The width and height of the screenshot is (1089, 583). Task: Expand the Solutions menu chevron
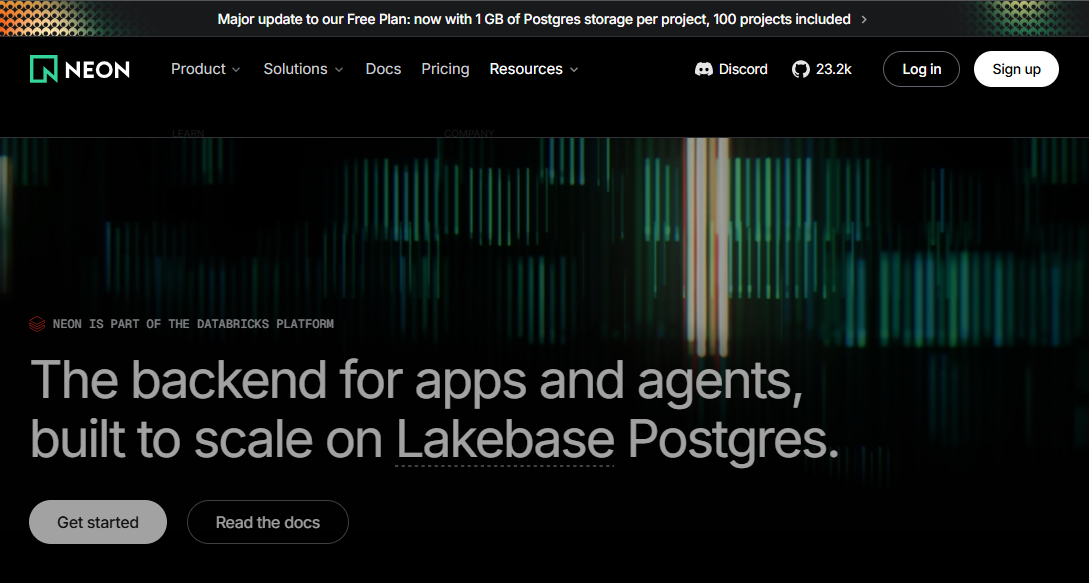pos(339,69)
